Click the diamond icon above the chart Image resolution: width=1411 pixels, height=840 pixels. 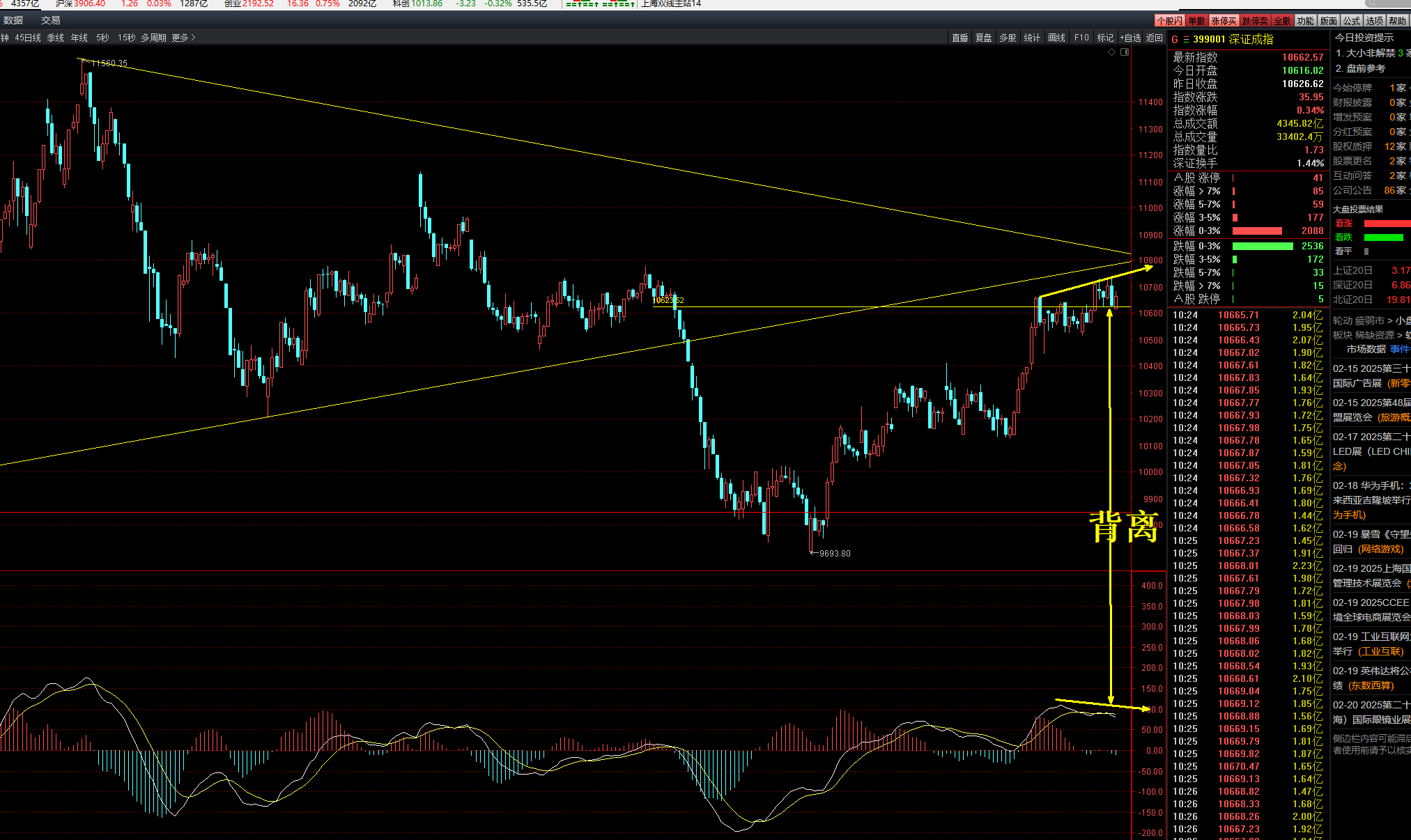coord(1111,52)
